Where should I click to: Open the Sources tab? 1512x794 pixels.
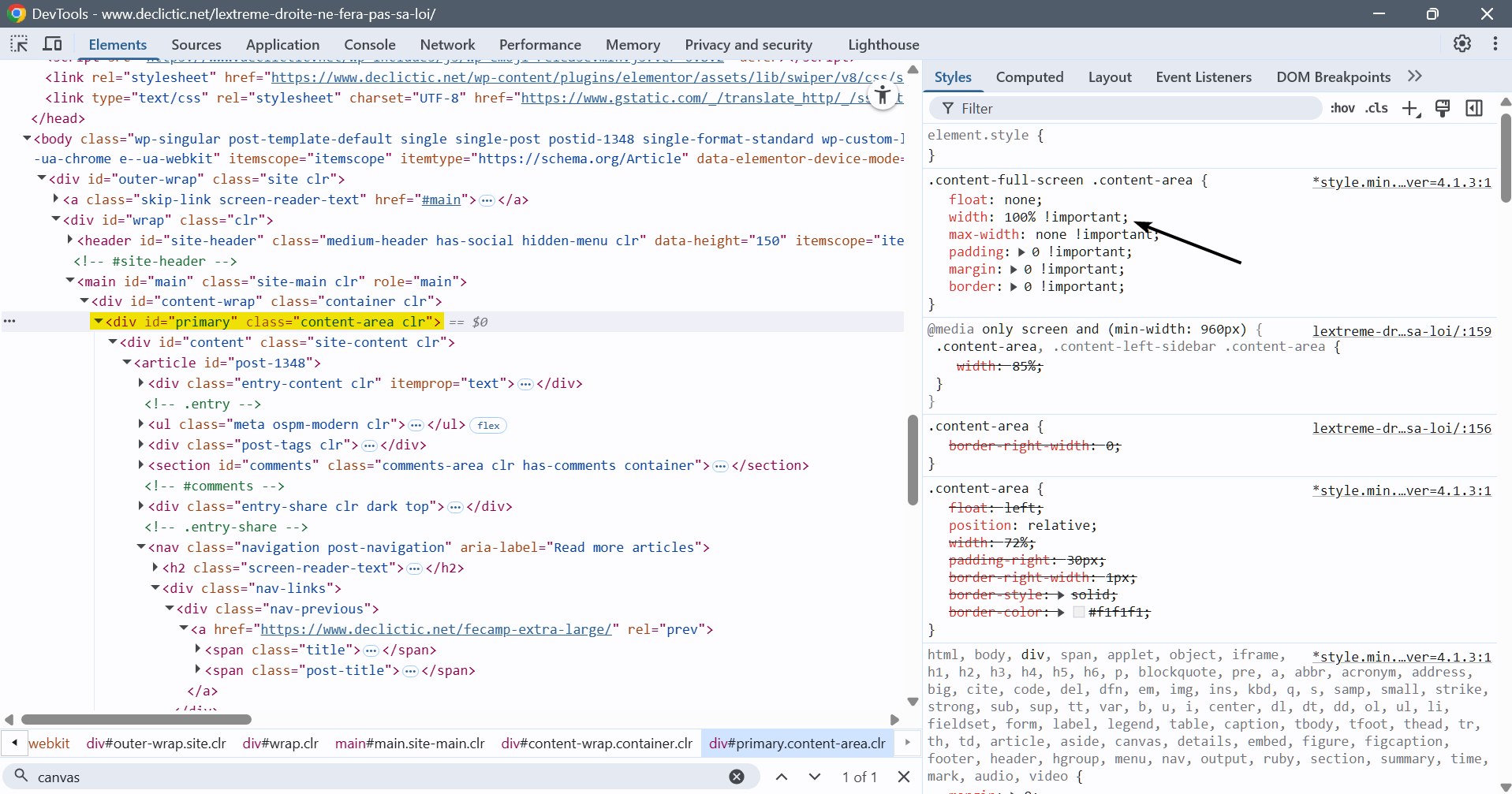(x=196, y=45)
